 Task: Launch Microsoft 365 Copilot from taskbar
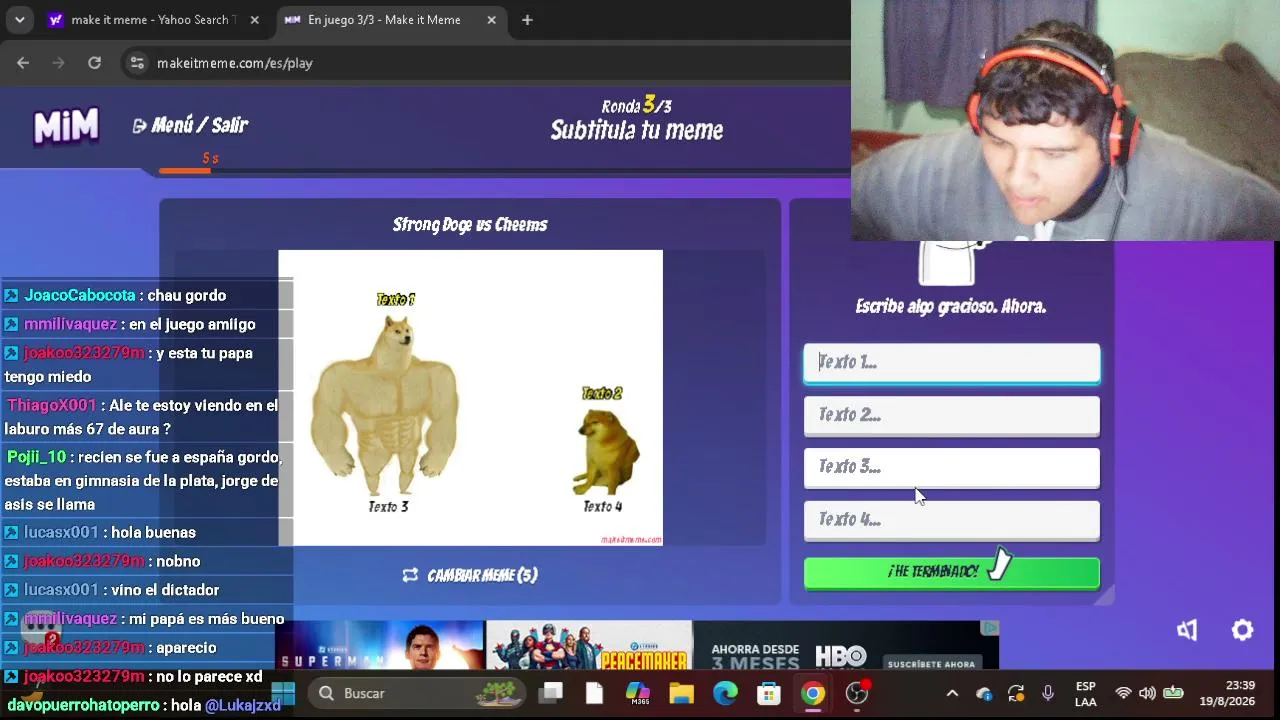coord(638,693)
